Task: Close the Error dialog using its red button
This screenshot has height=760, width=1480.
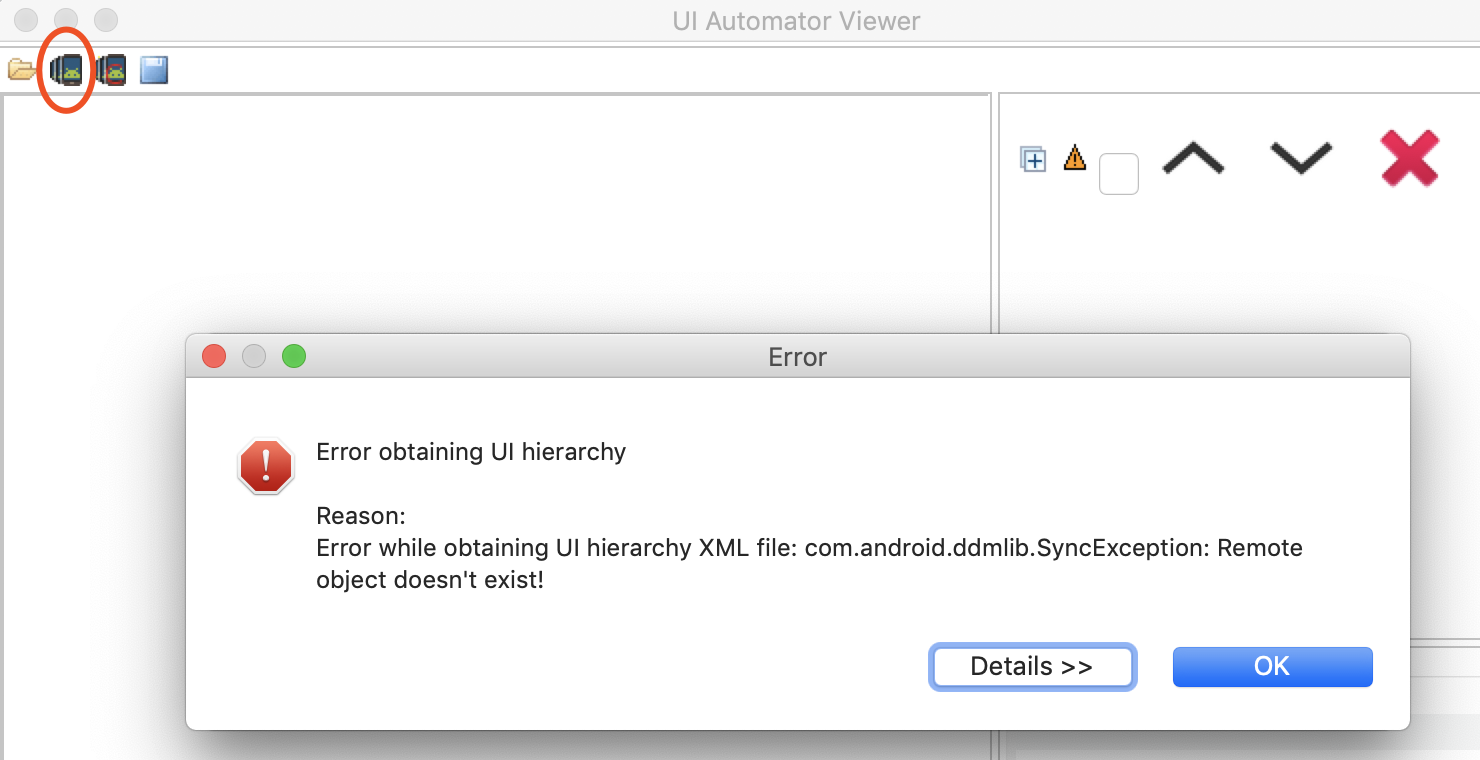Action: 214,356
